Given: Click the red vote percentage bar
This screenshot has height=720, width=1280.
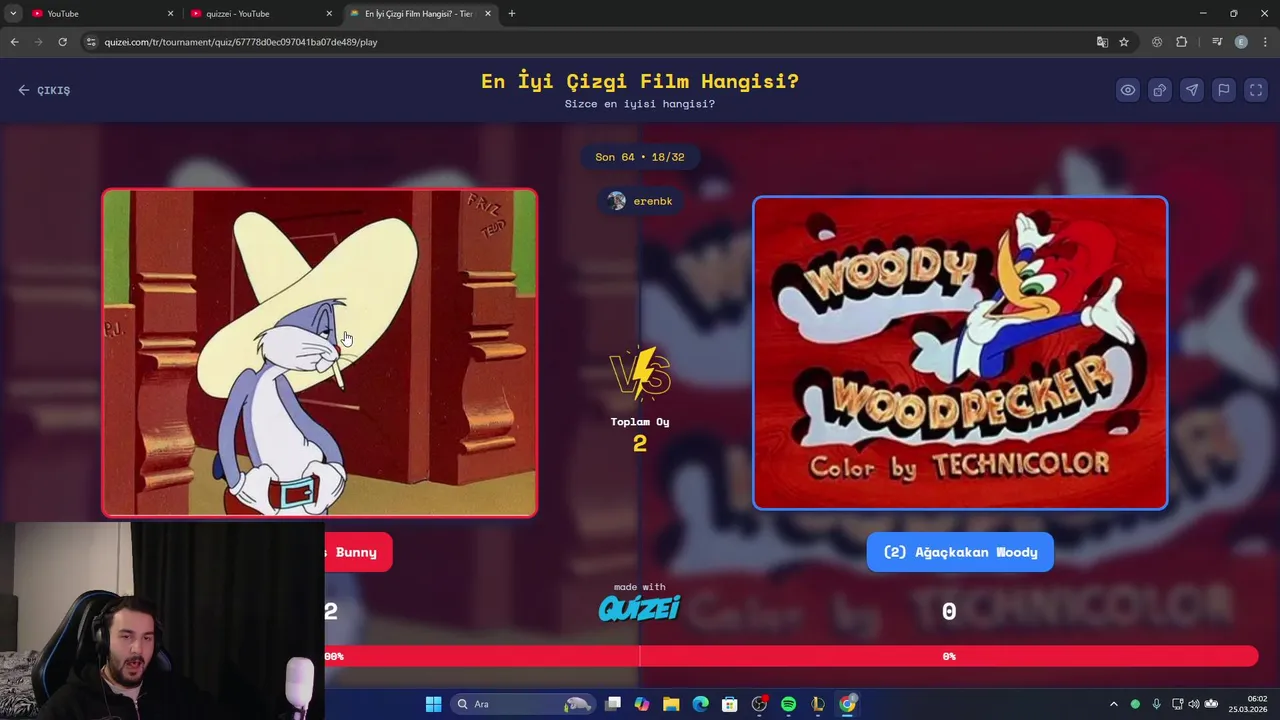Looking at the screenshot, I should (790, 656).
